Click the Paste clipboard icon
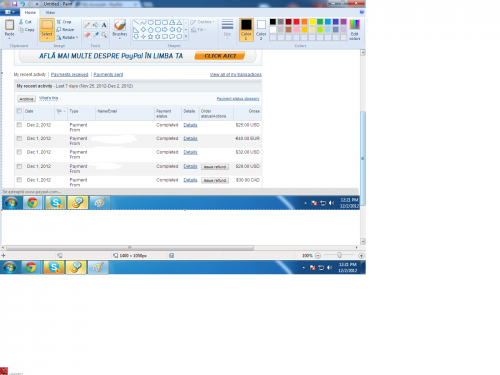 pyautogui.click(x=9, y=25)
